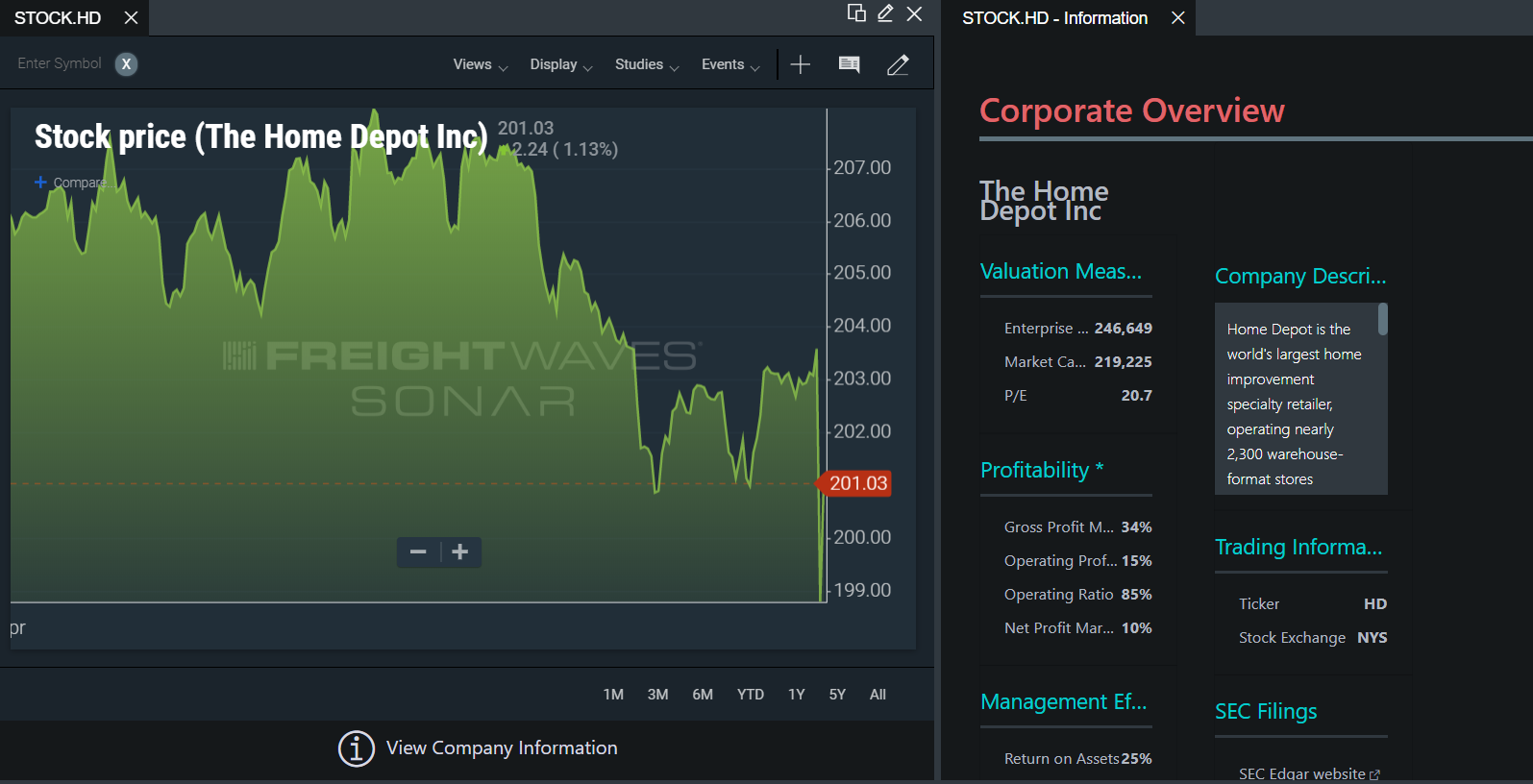1533x784 pixels.
Task: Close the STOCK.HD tab
Action: 132,18
